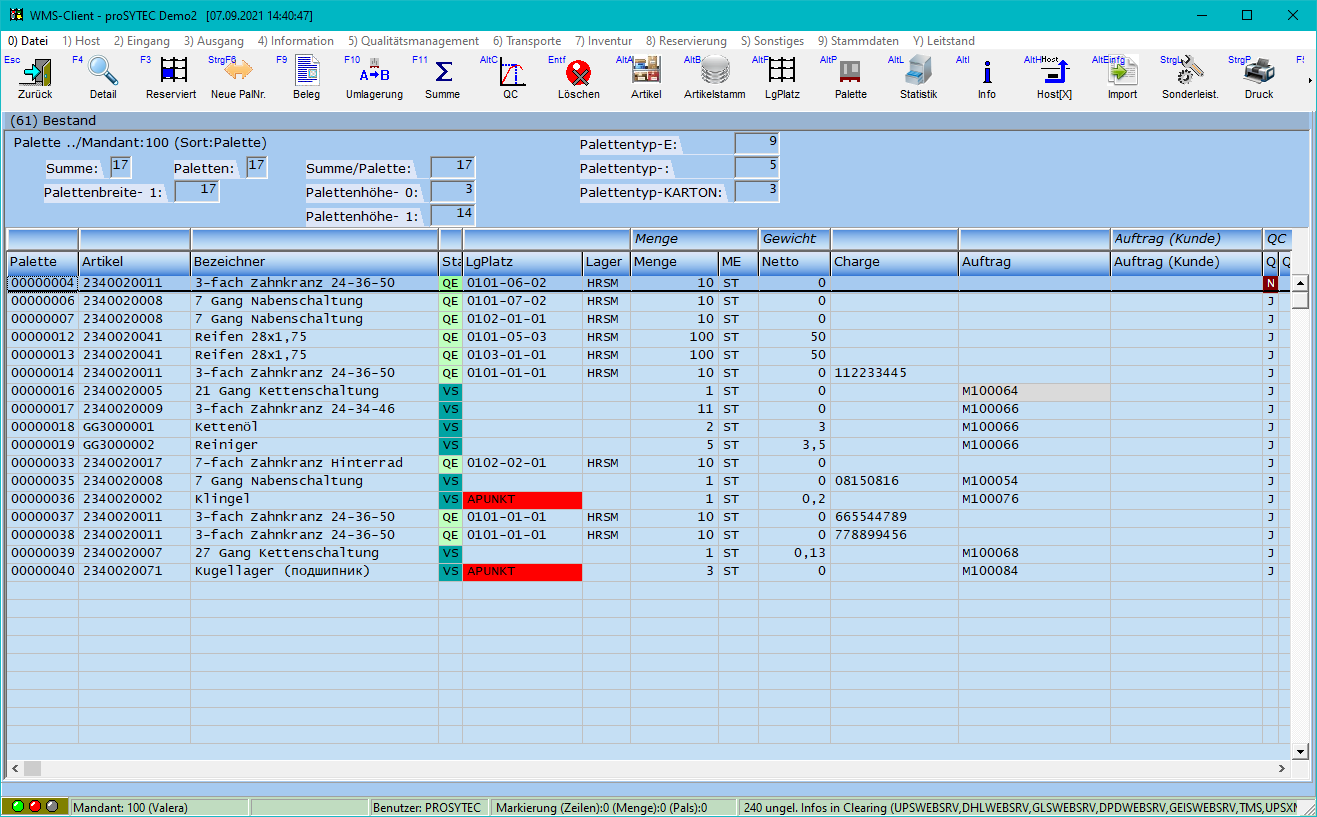The width and height of the screenshot is (1317, 817).
Task: Click the 240 ungelesene Infos clearing message
Action: point(1020,805)
